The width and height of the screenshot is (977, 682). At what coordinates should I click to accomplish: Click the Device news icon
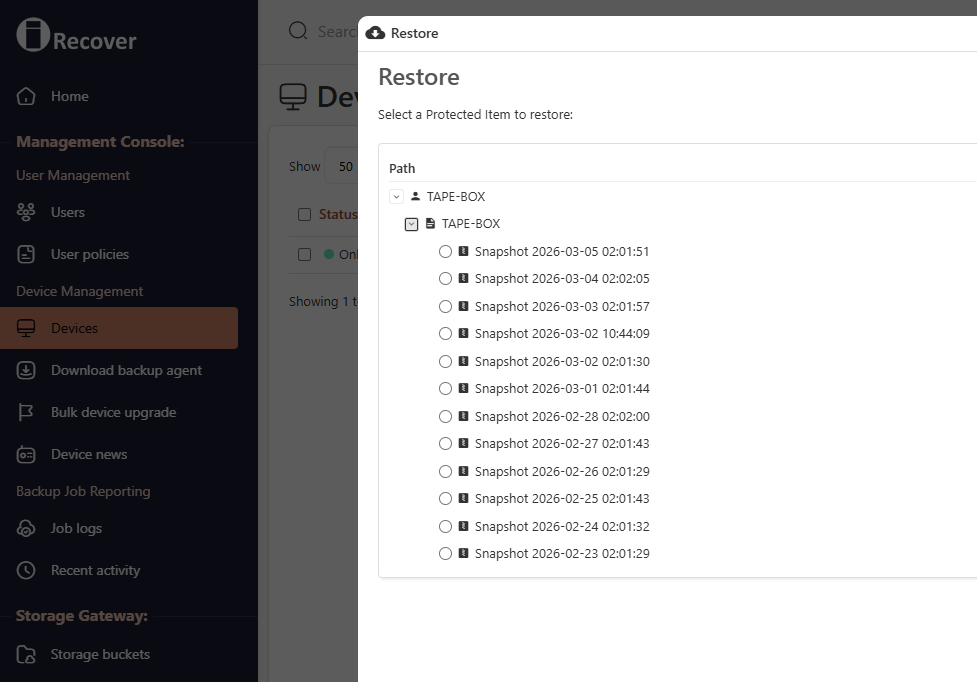tap(24, 454)
